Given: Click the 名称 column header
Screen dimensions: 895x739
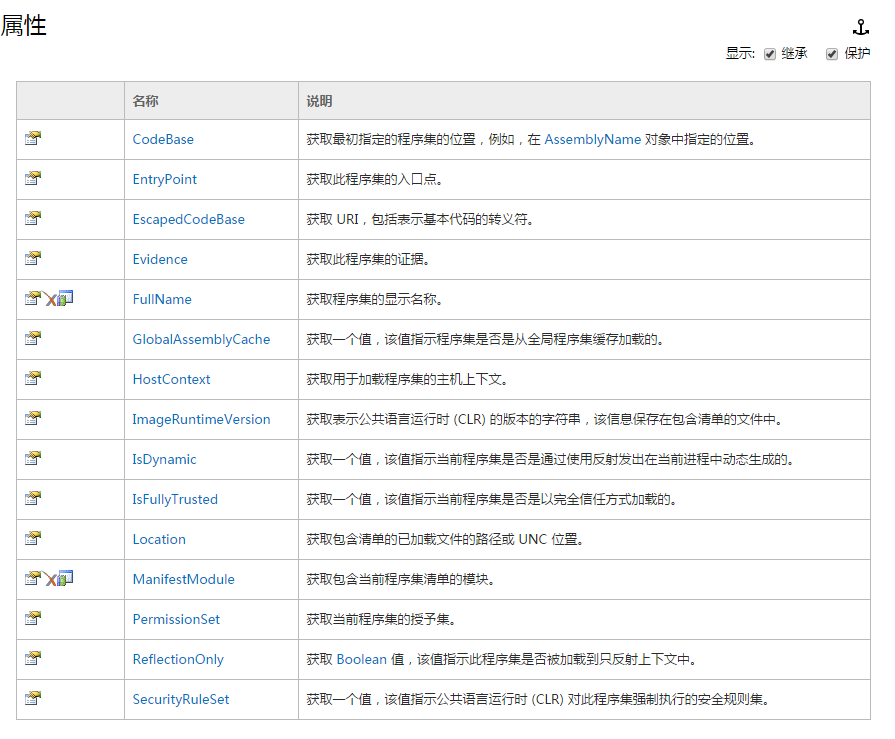Looking at the screenshot, I should coord(146,101).
